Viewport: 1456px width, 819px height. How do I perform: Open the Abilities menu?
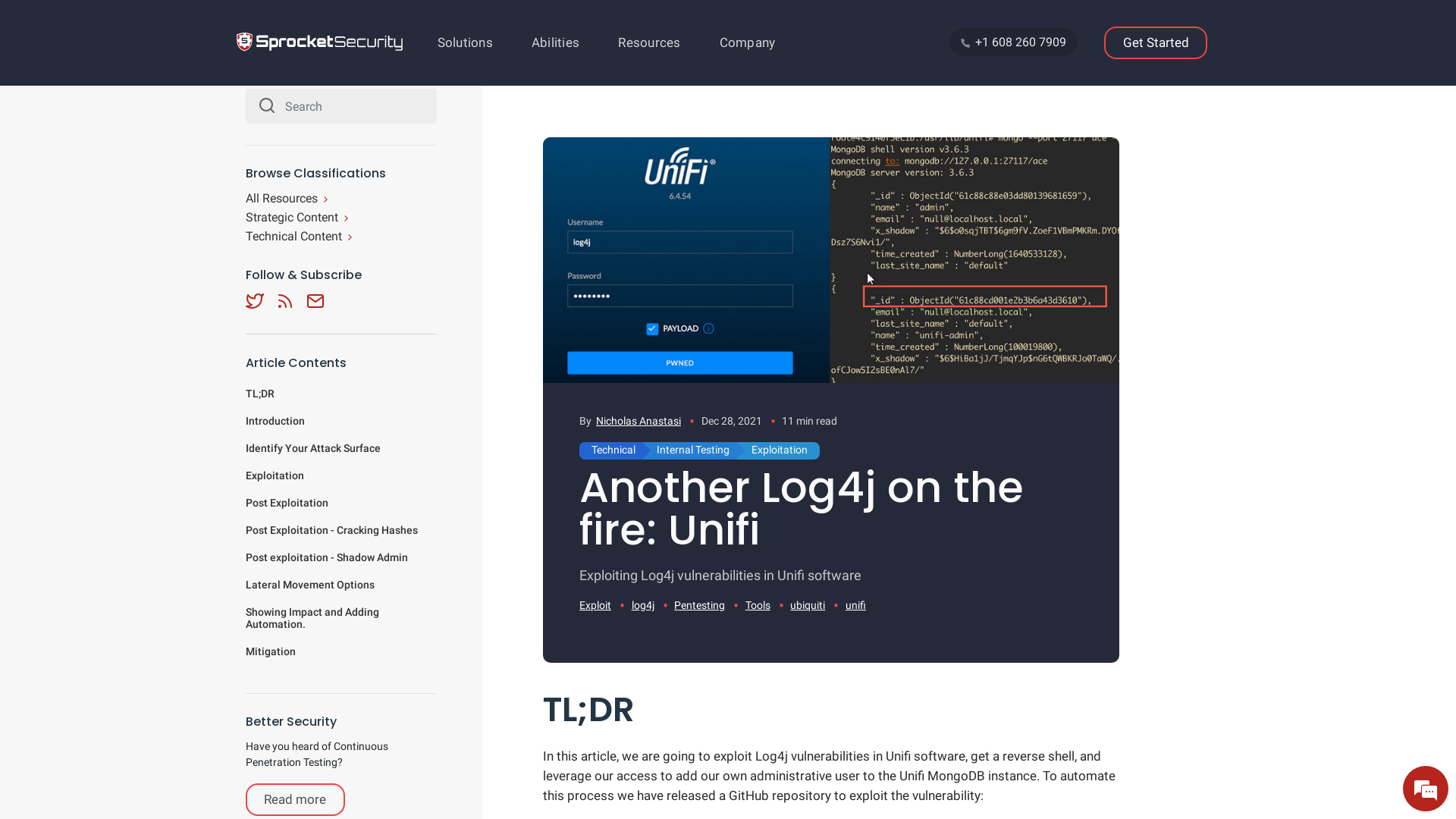[x=555, y=42]
